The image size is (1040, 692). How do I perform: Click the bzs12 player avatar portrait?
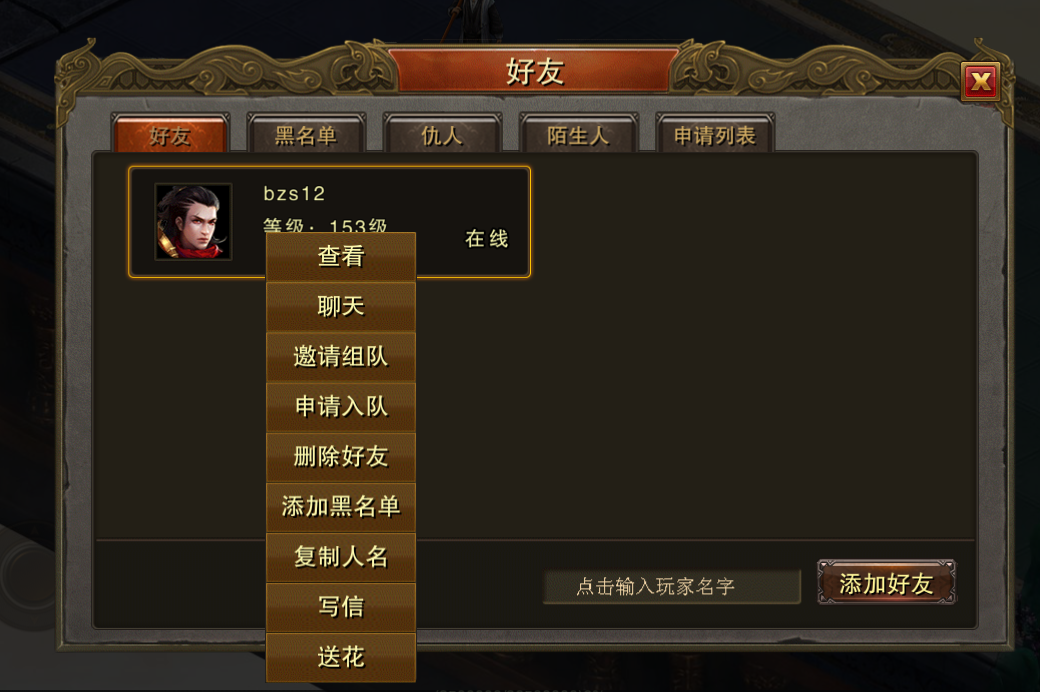193,222
